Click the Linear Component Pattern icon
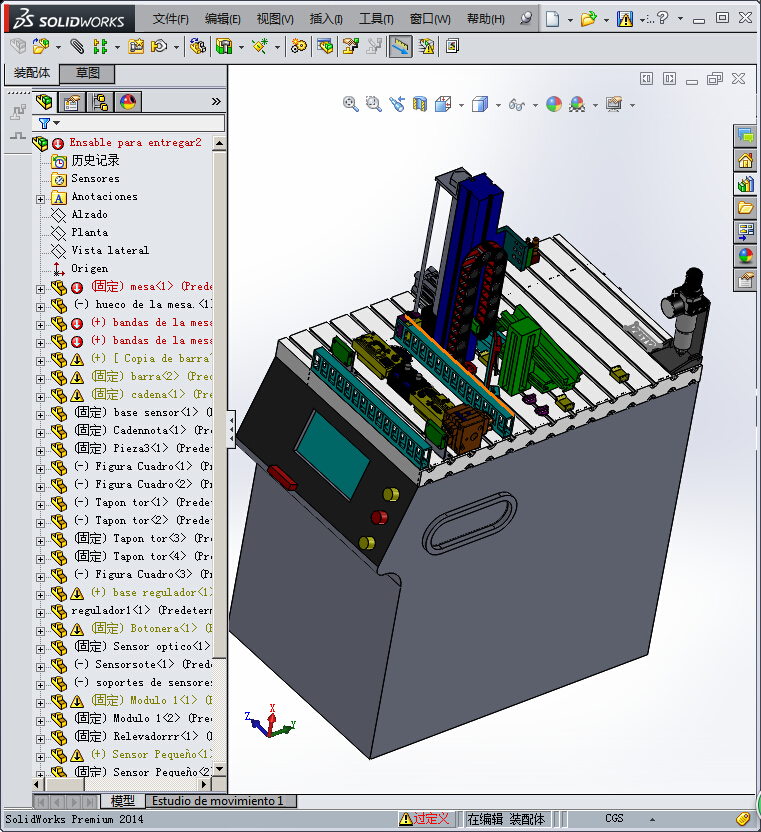The image size is (761, 832). pos(100,47)
